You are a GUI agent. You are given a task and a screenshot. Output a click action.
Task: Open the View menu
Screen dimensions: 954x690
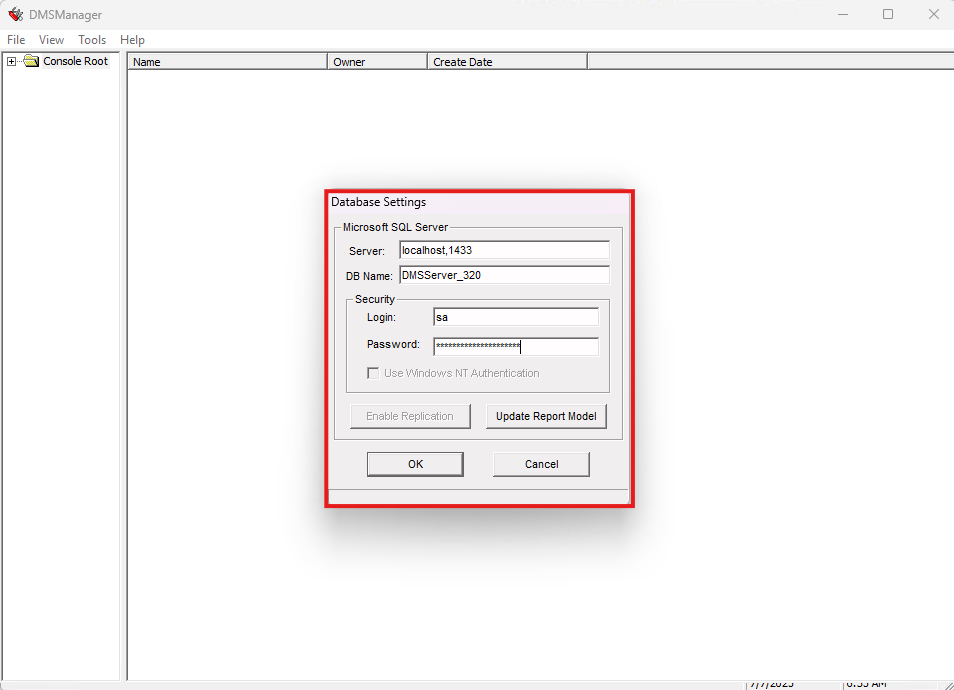51,40
